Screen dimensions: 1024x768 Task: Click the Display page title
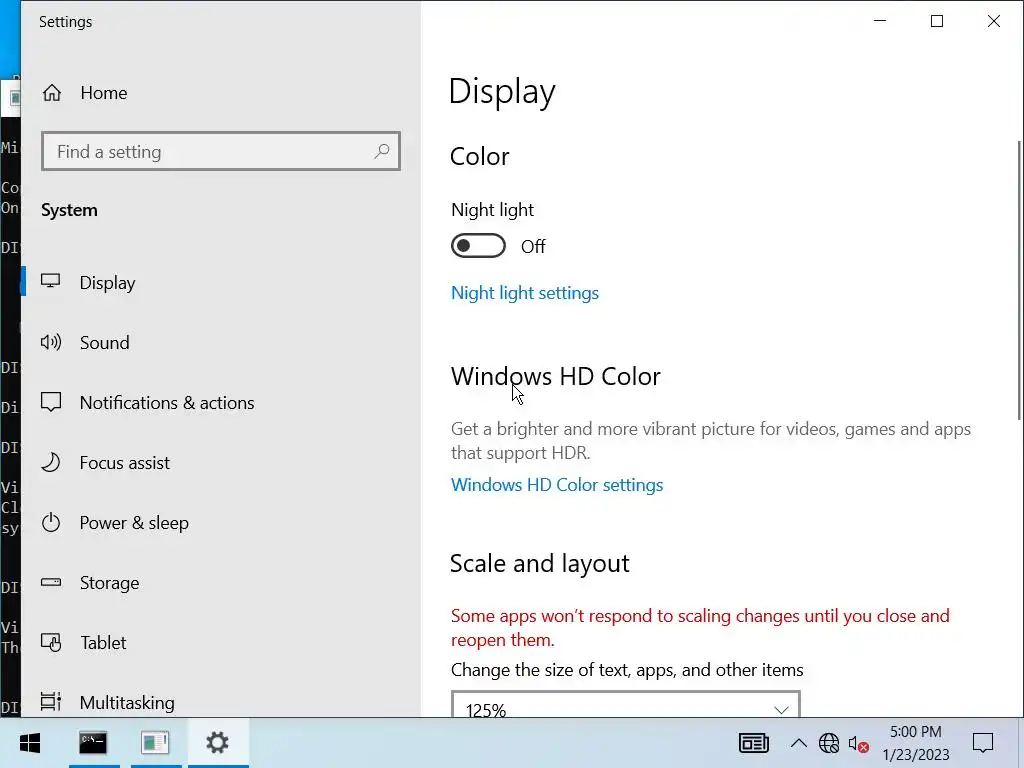tap(502, 91)
